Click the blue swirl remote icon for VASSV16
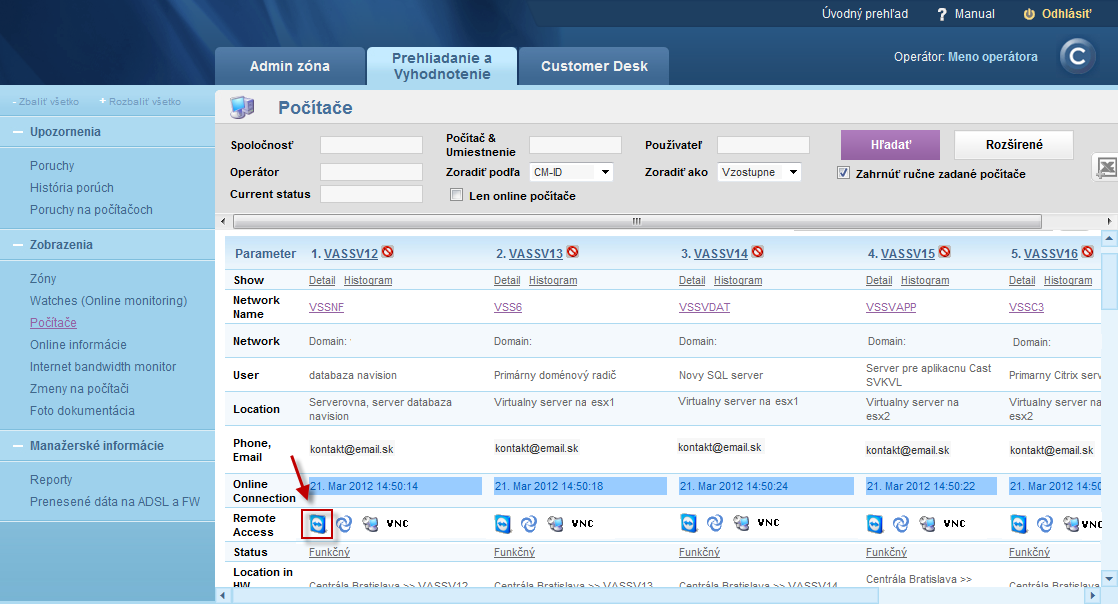1118x604 pixels. [1045, 524]
